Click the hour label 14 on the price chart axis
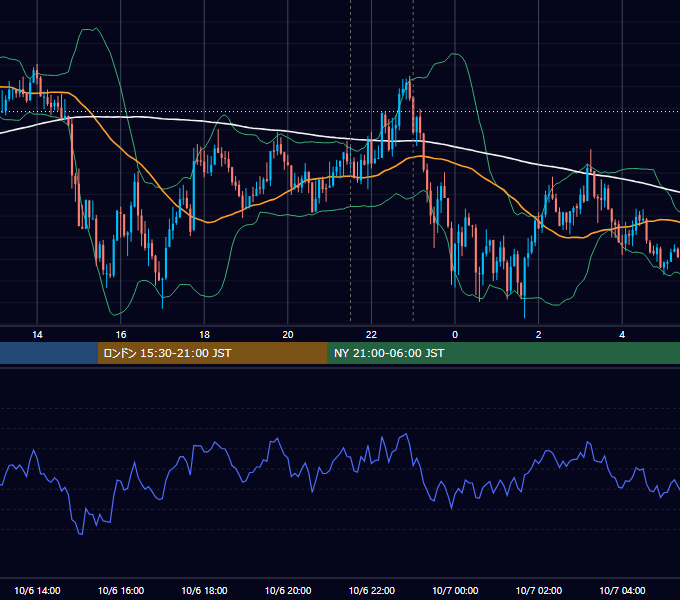 tap(37, 335)
